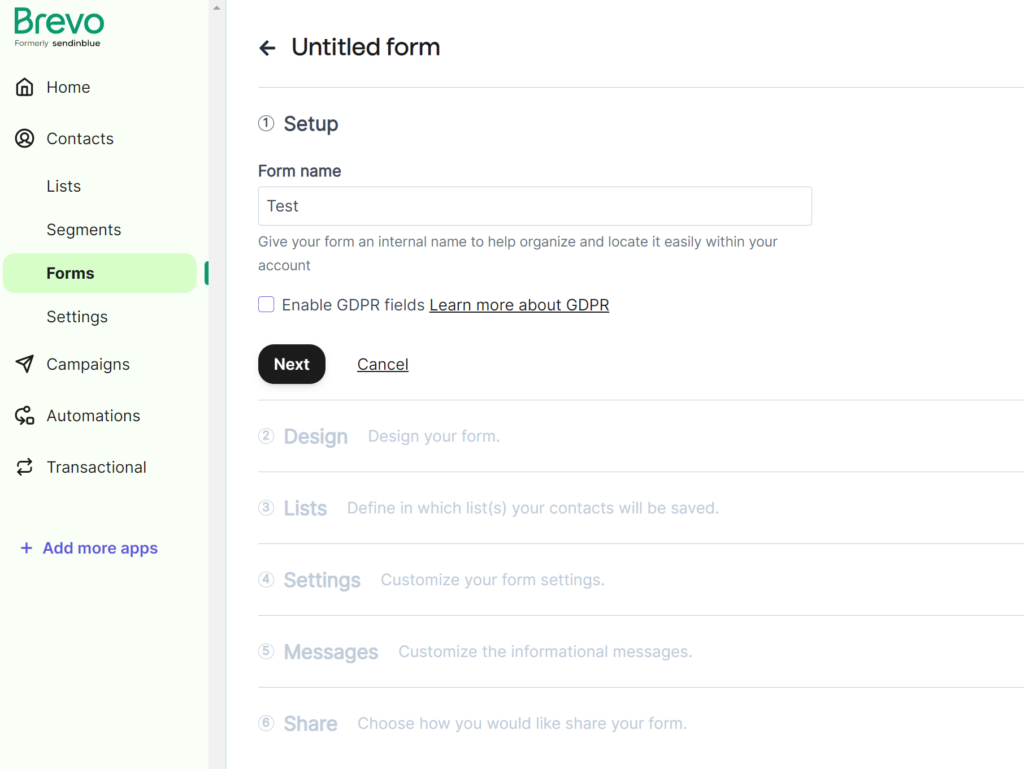This screenshot has width=1024, height=769.
Task: Click the Campaigns paper plane icon
Action: coord(25,364)
